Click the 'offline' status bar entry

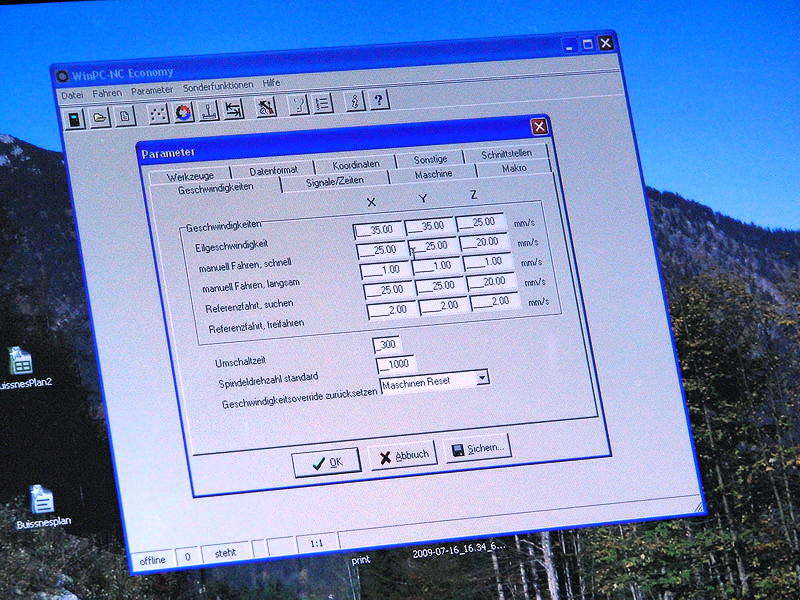[152, 560]
